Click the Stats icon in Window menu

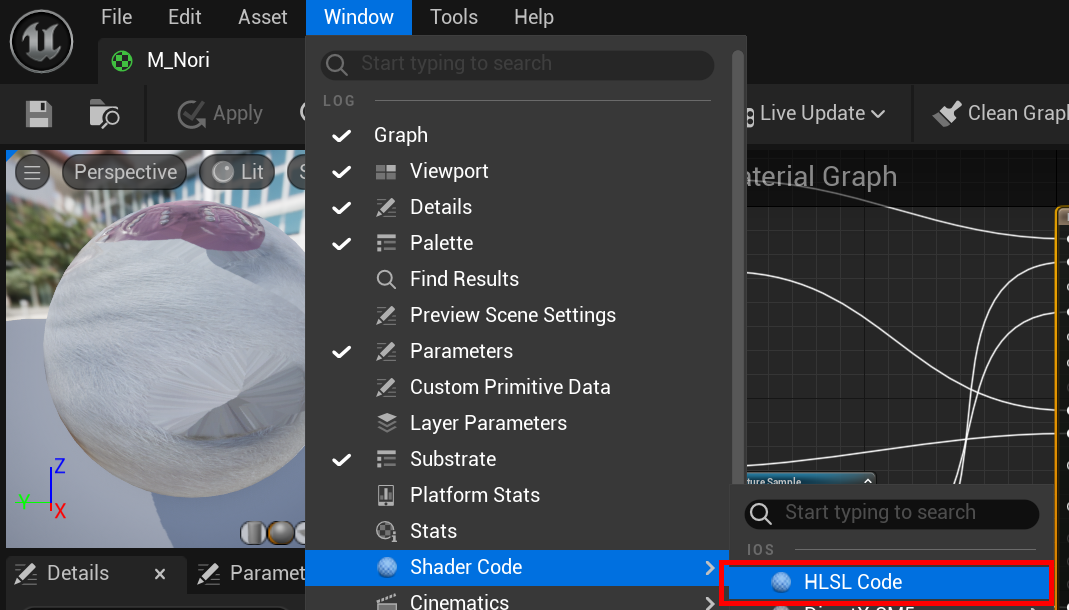[386, 530]
